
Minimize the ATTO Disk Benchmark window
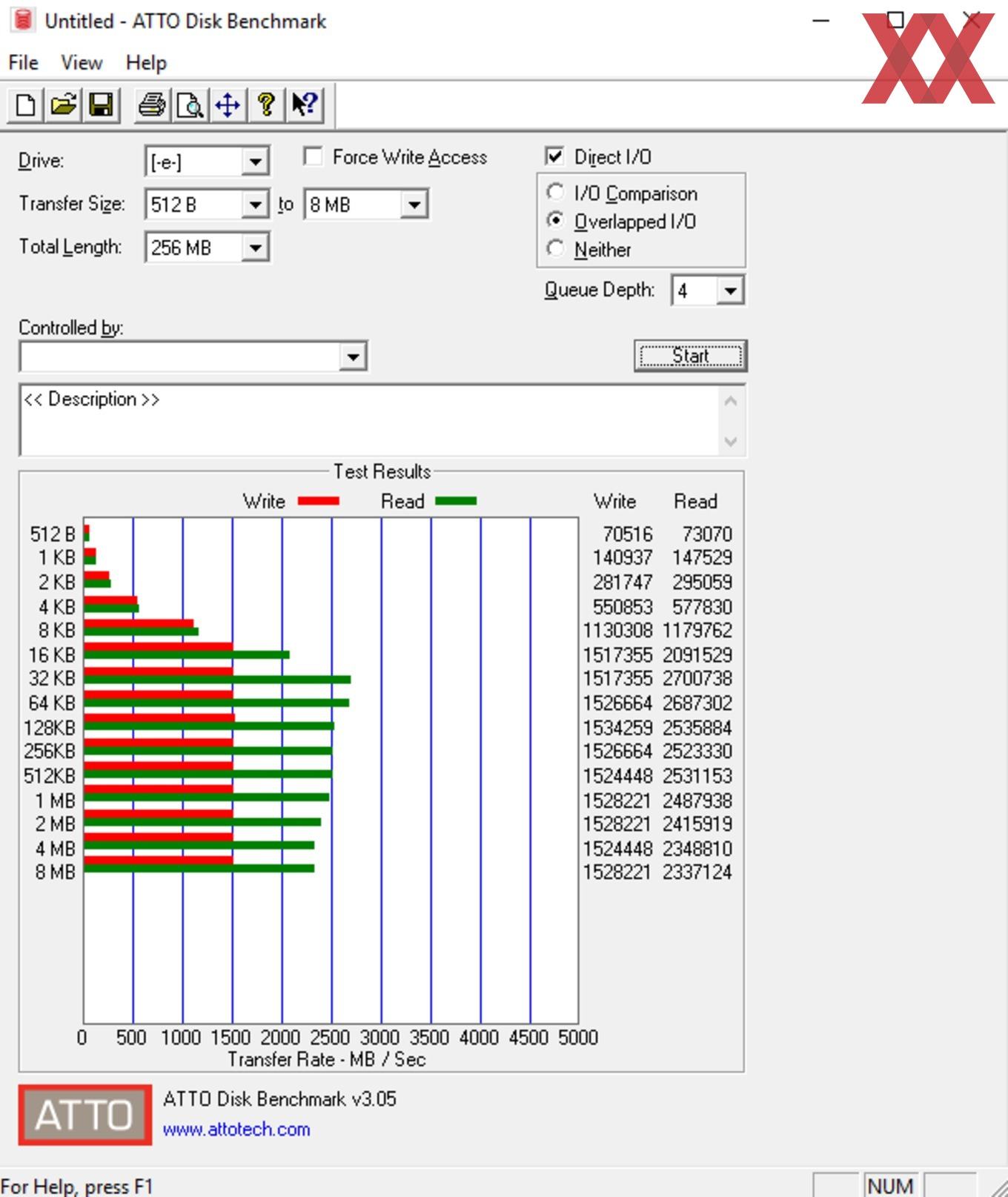pos(820,21)
